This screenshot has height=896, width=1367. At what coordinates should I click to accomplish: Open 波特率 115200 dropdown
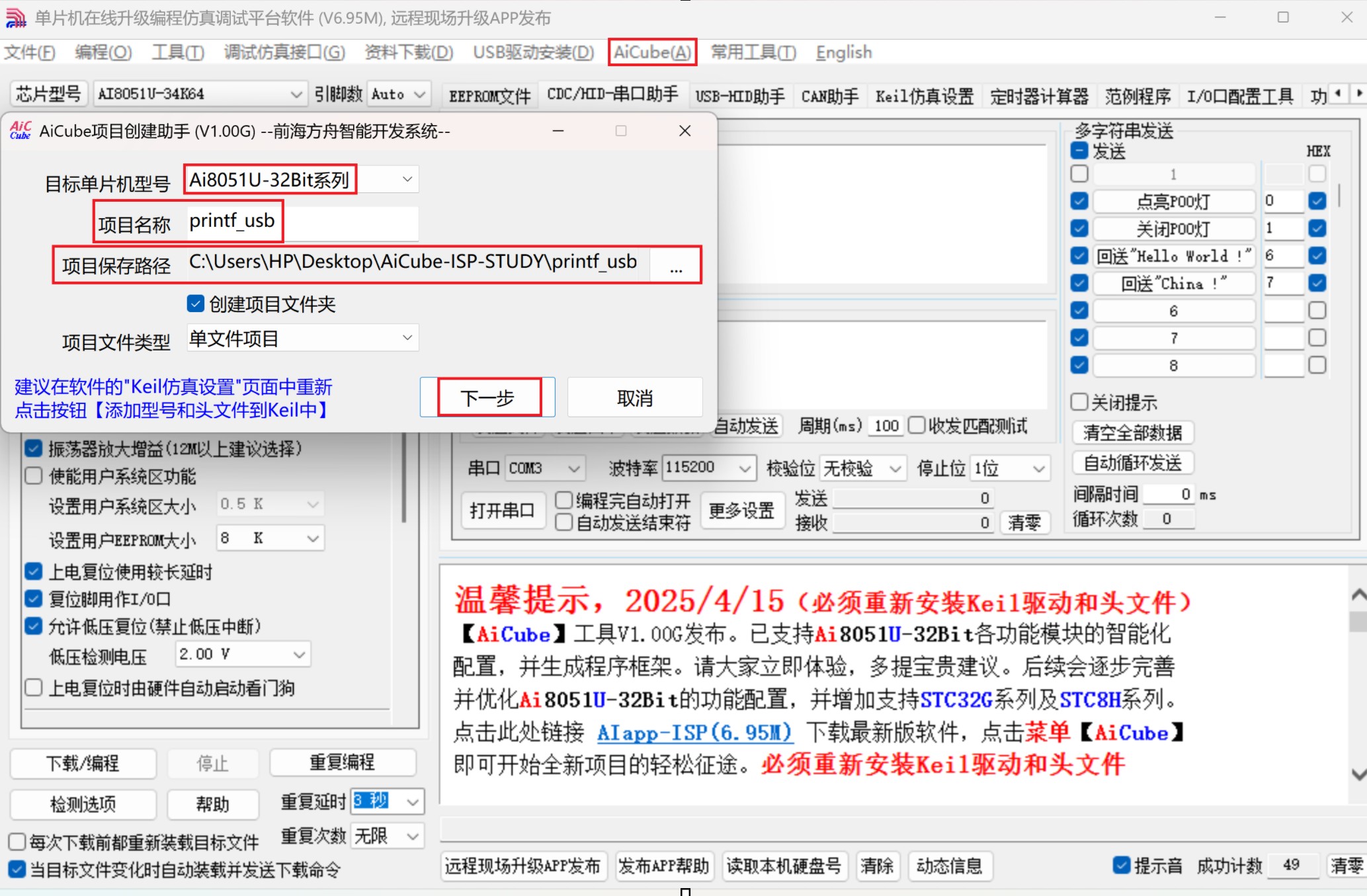745,468
